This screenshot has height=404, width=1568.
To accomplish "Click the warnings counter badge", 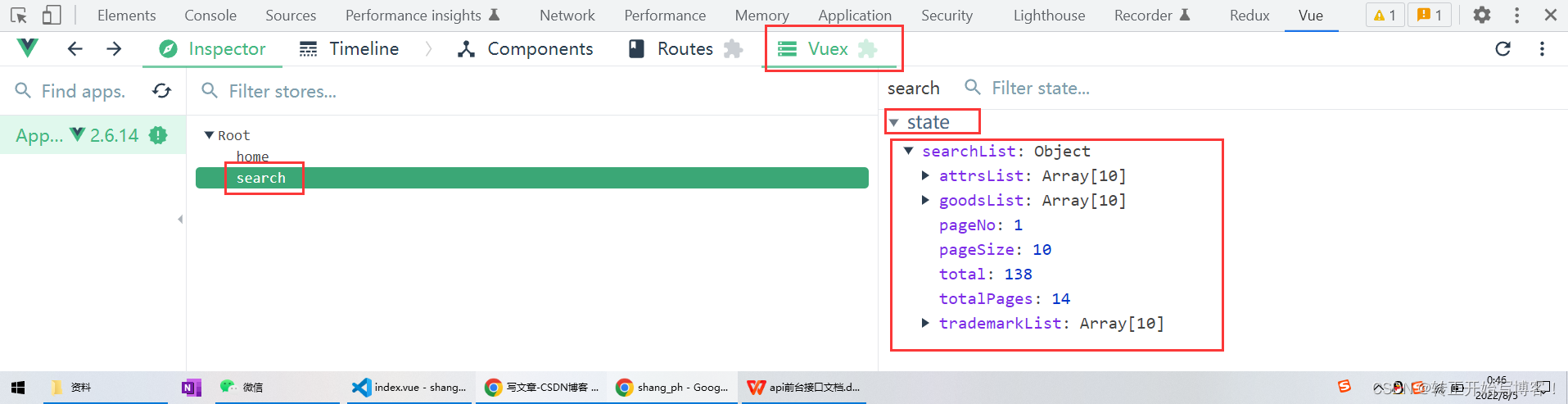I will click(1385, 15).
